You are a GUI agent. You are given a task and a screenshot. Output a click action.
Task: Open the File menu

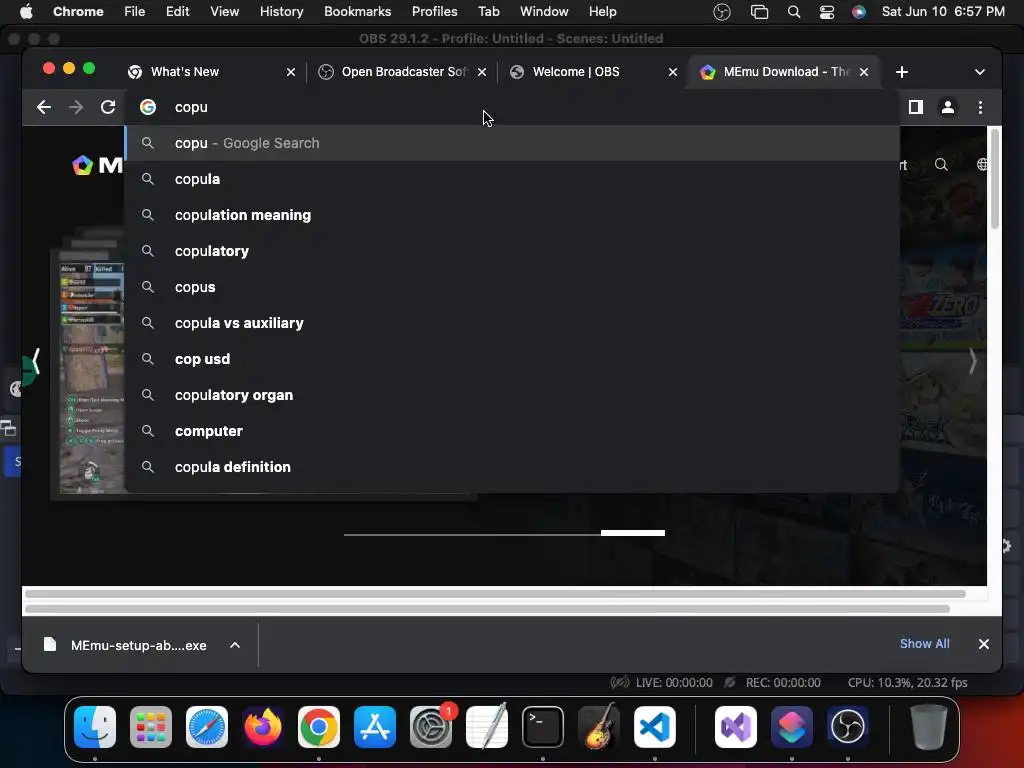pos(135,11)
